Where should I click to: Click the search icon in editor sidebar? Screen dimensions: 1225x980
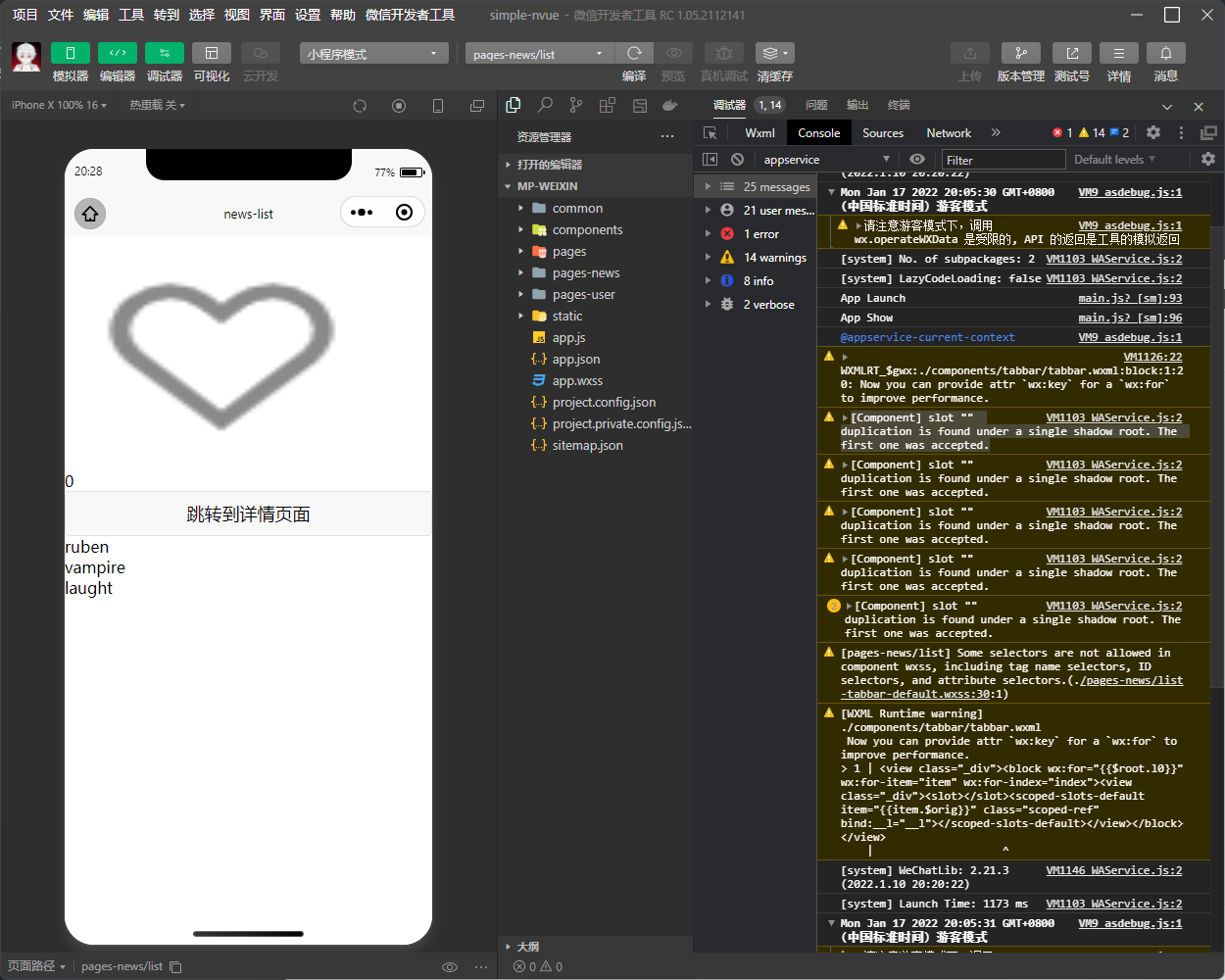coord(545,105)
